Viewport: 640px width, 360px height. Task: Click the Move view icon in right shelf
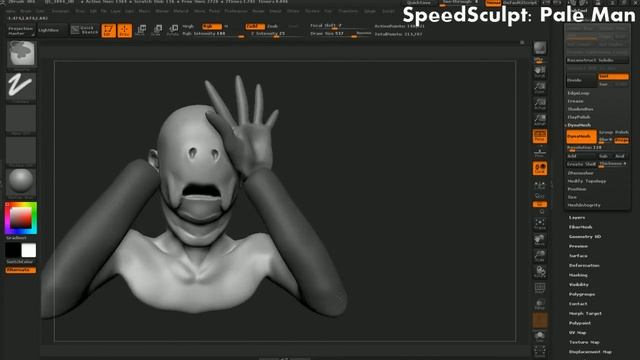click(x=540, y=240)
